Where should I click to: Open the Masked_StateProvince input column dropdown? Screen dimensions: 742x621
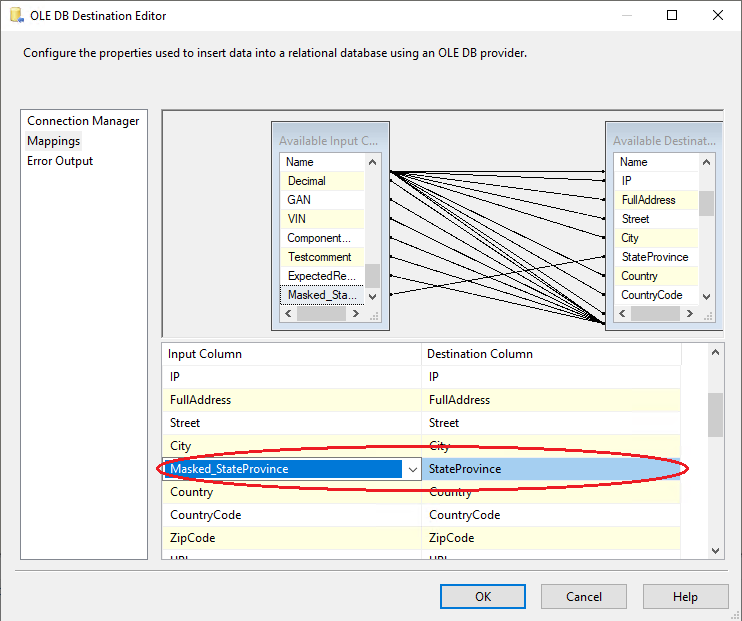coord(411,469)
